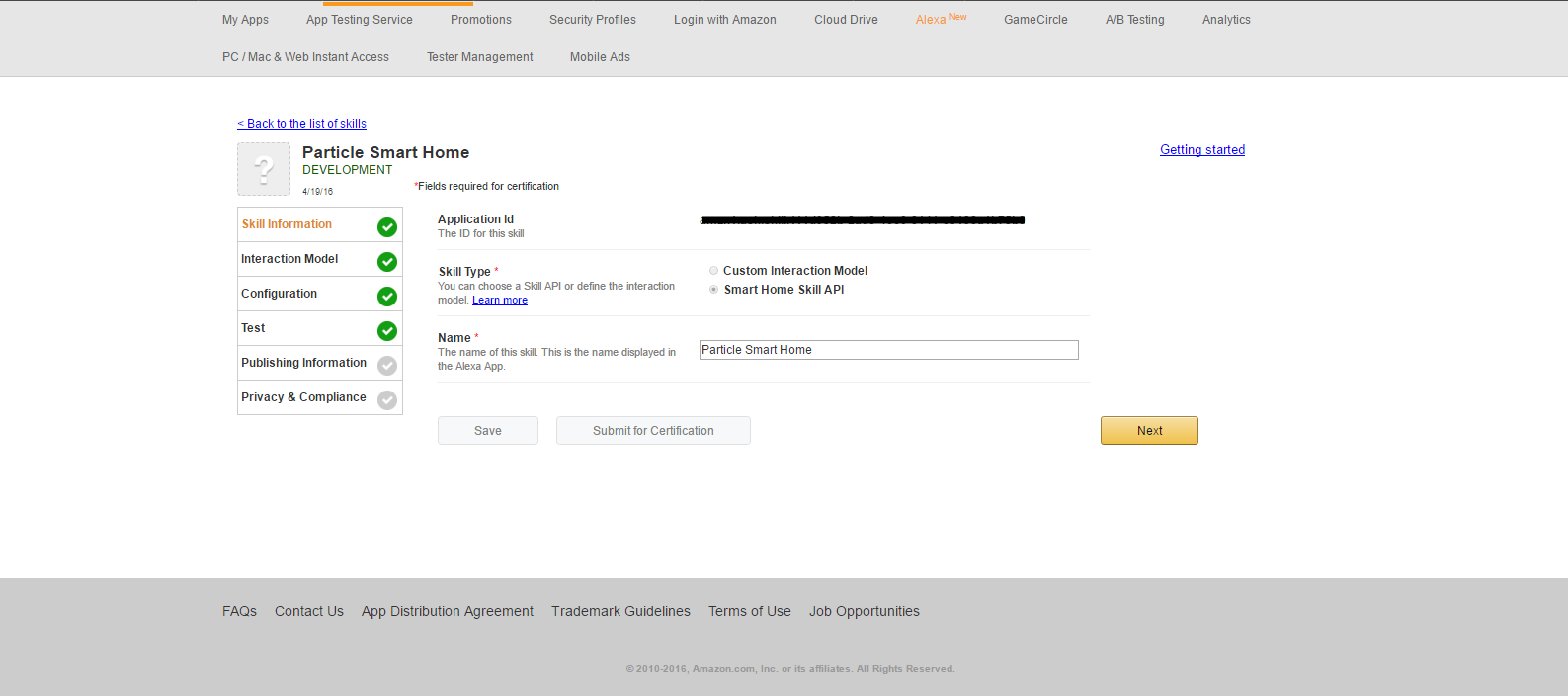The image size is (1568, 696).
Task: Open PC / Mac & Web Instant Access
Action: coord(305,57)
